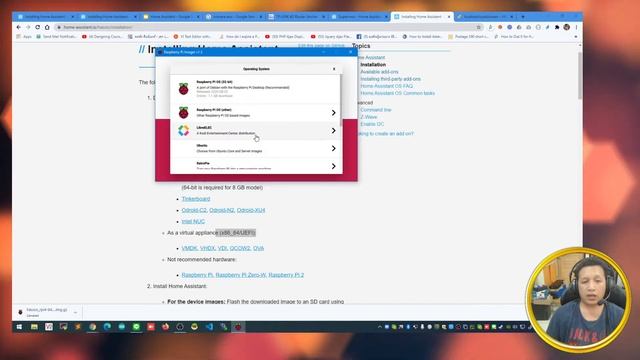Screen dimensions: 640x360
Task: Open Available add-ons in Topics sidebar
Action: (379, 72)
